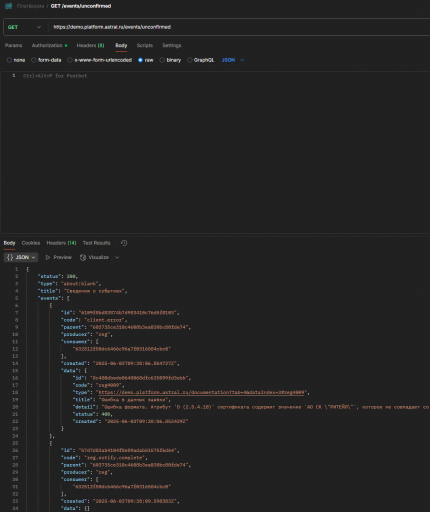Screen dimensions: 430x512
Task: Click the "events": [ line
Action: point(54,298)
